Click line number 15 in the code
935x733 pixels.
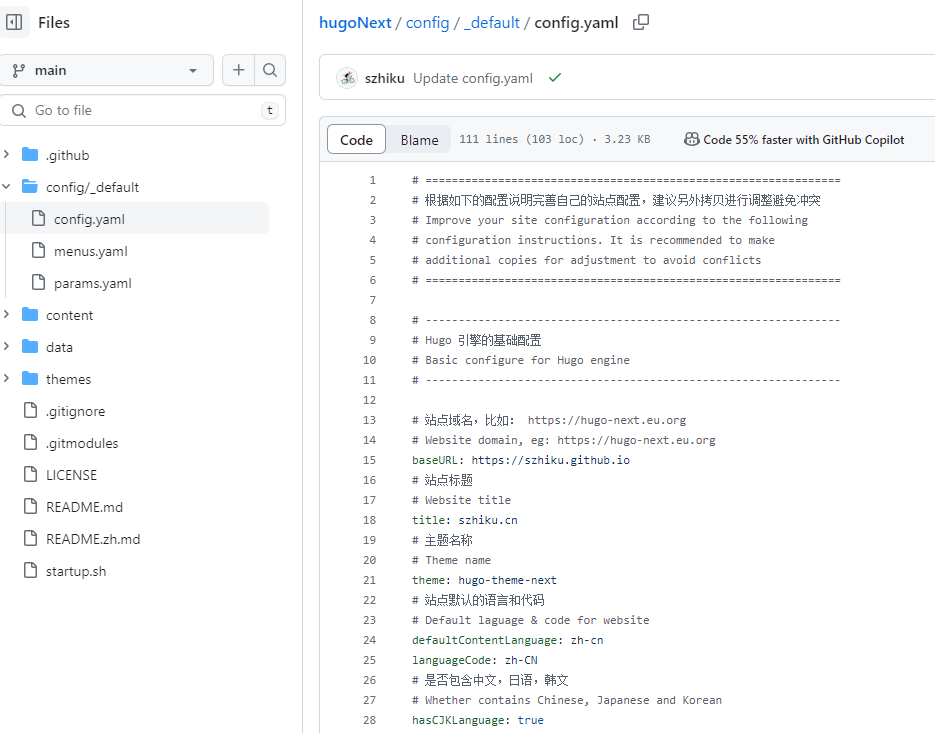(369, 459)
